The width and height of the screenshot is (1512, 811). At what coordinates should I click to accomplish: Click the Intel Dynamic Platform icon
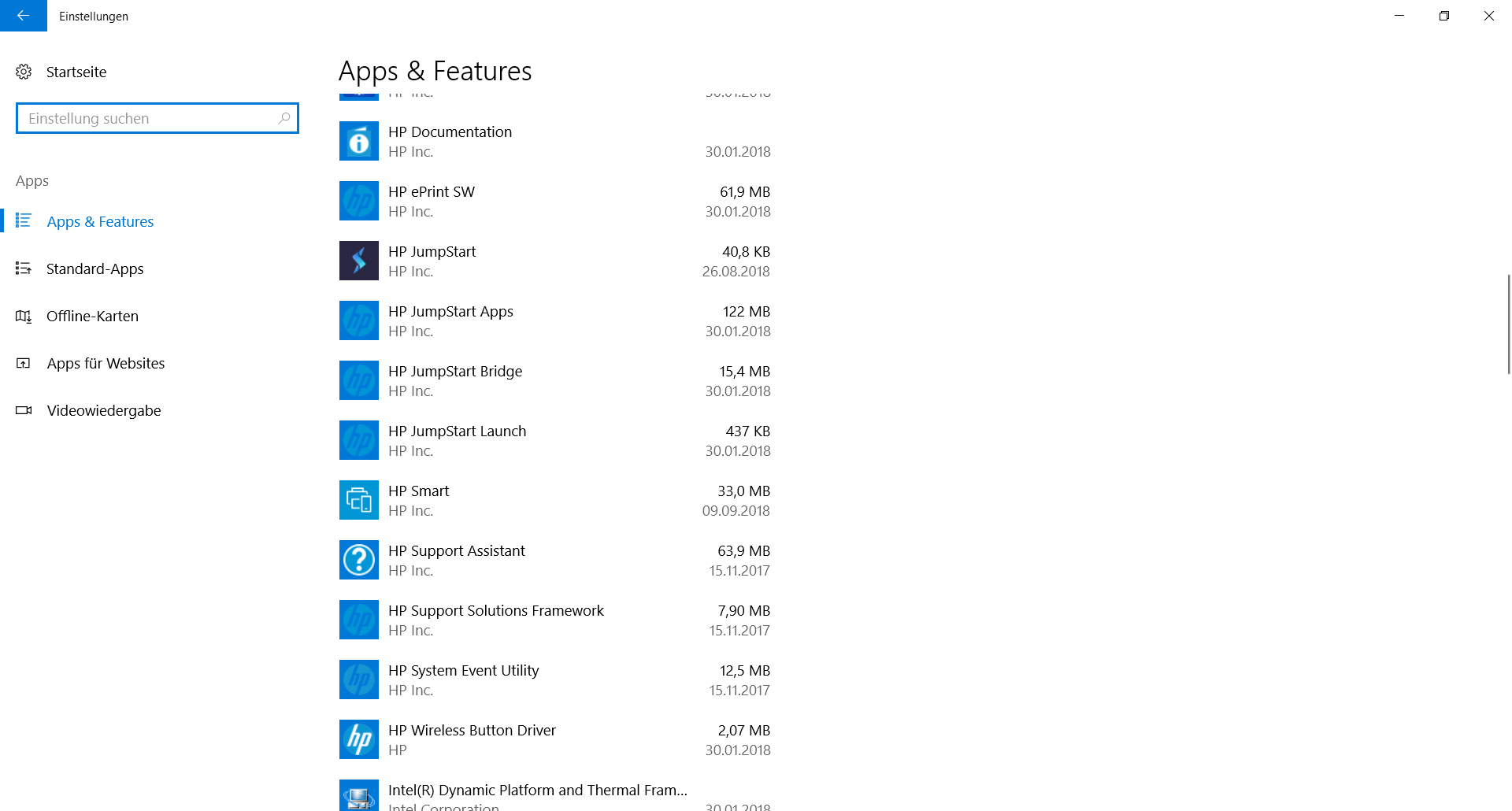(x=359, y=795)
